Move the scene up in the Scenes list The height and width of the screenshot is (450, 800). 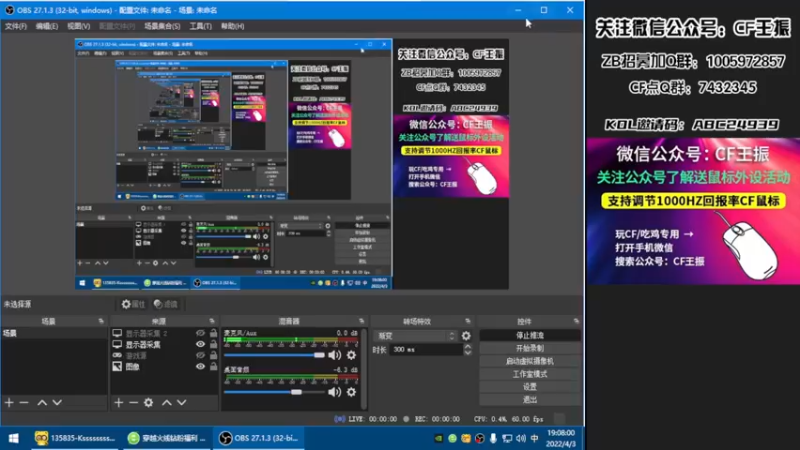42,403
